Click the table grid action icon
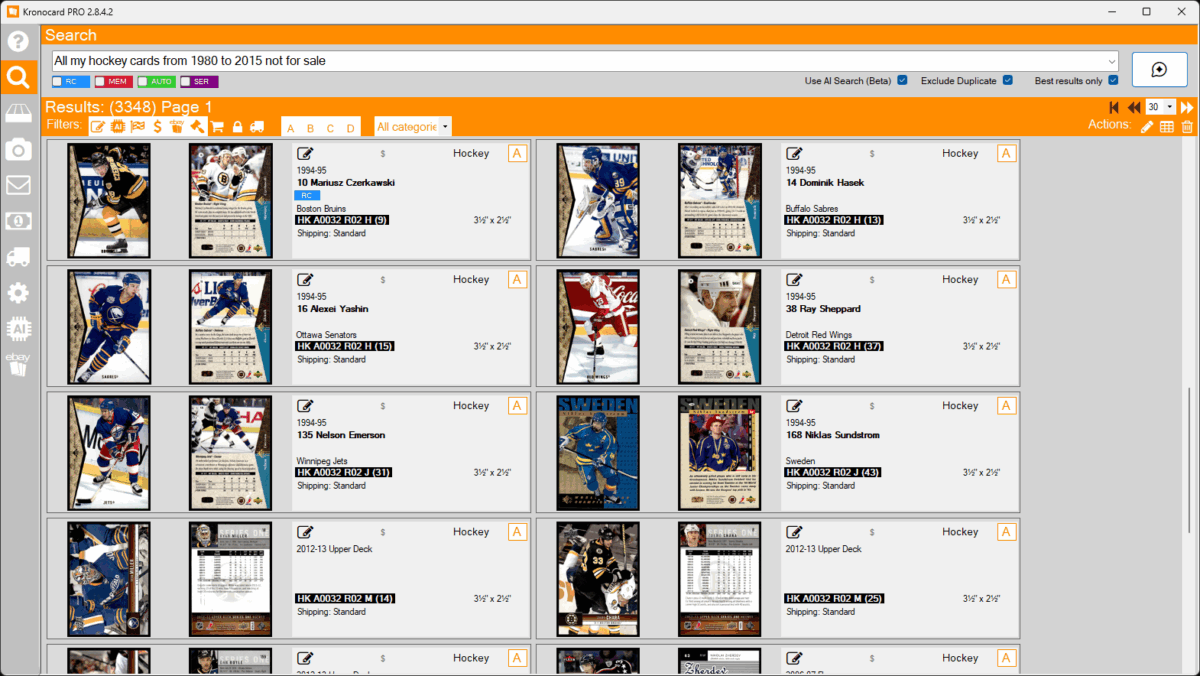The image size is (1200, 676). 1167,126
